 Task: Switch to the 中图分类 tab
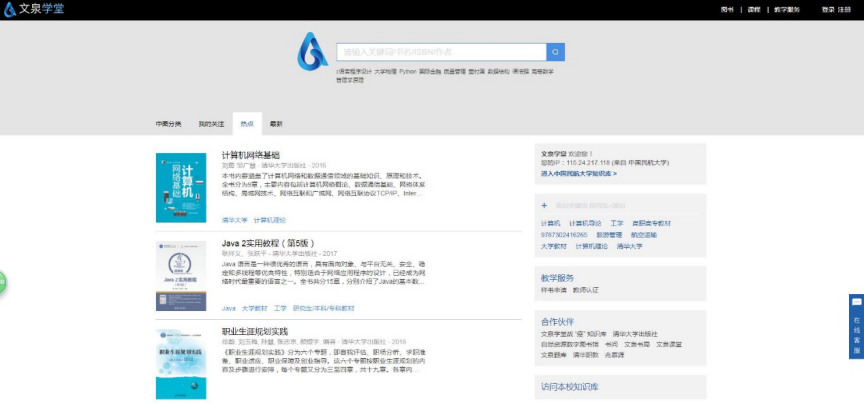(x=168, y=124)
